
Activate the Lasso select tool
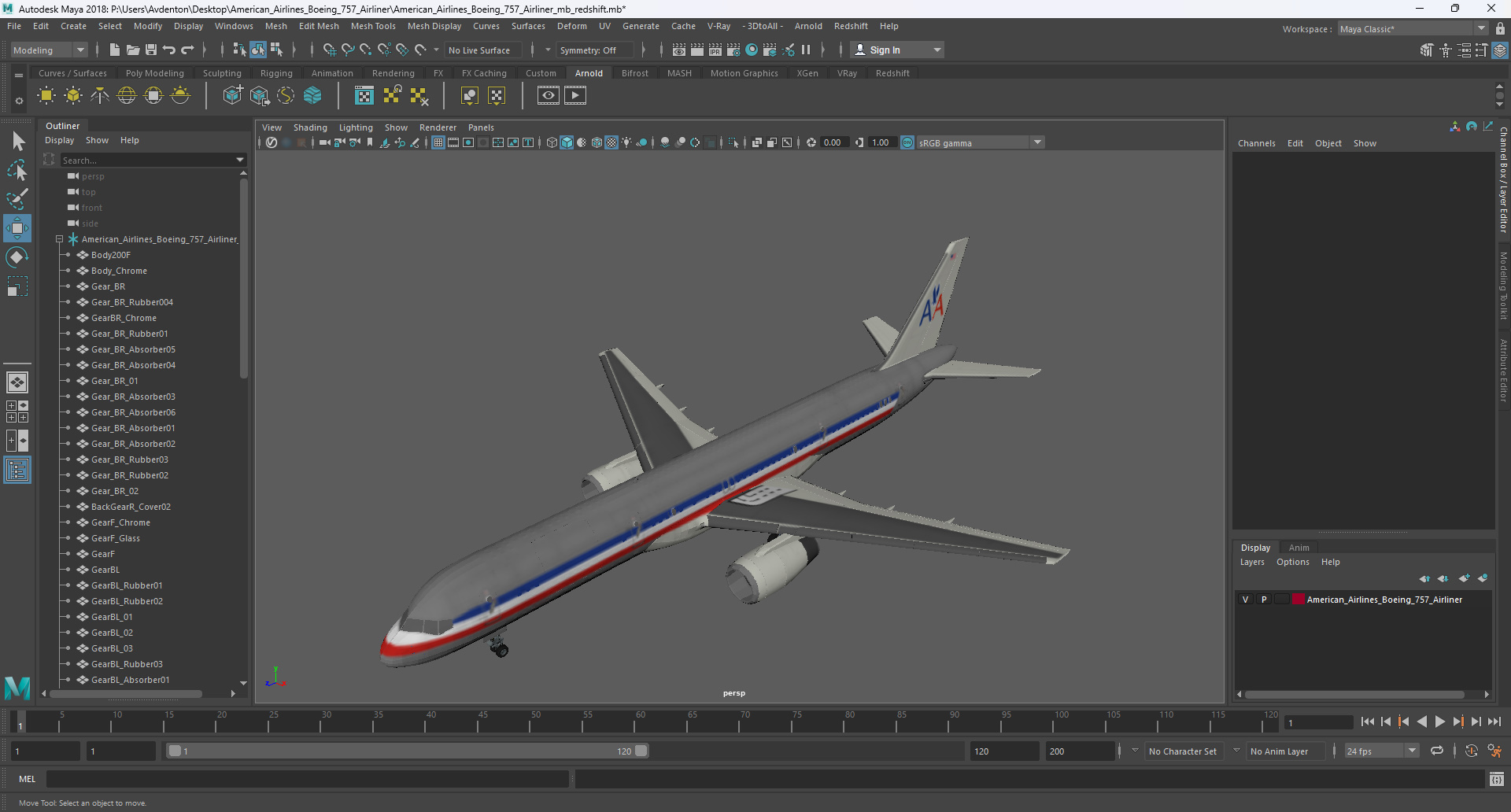17,170
